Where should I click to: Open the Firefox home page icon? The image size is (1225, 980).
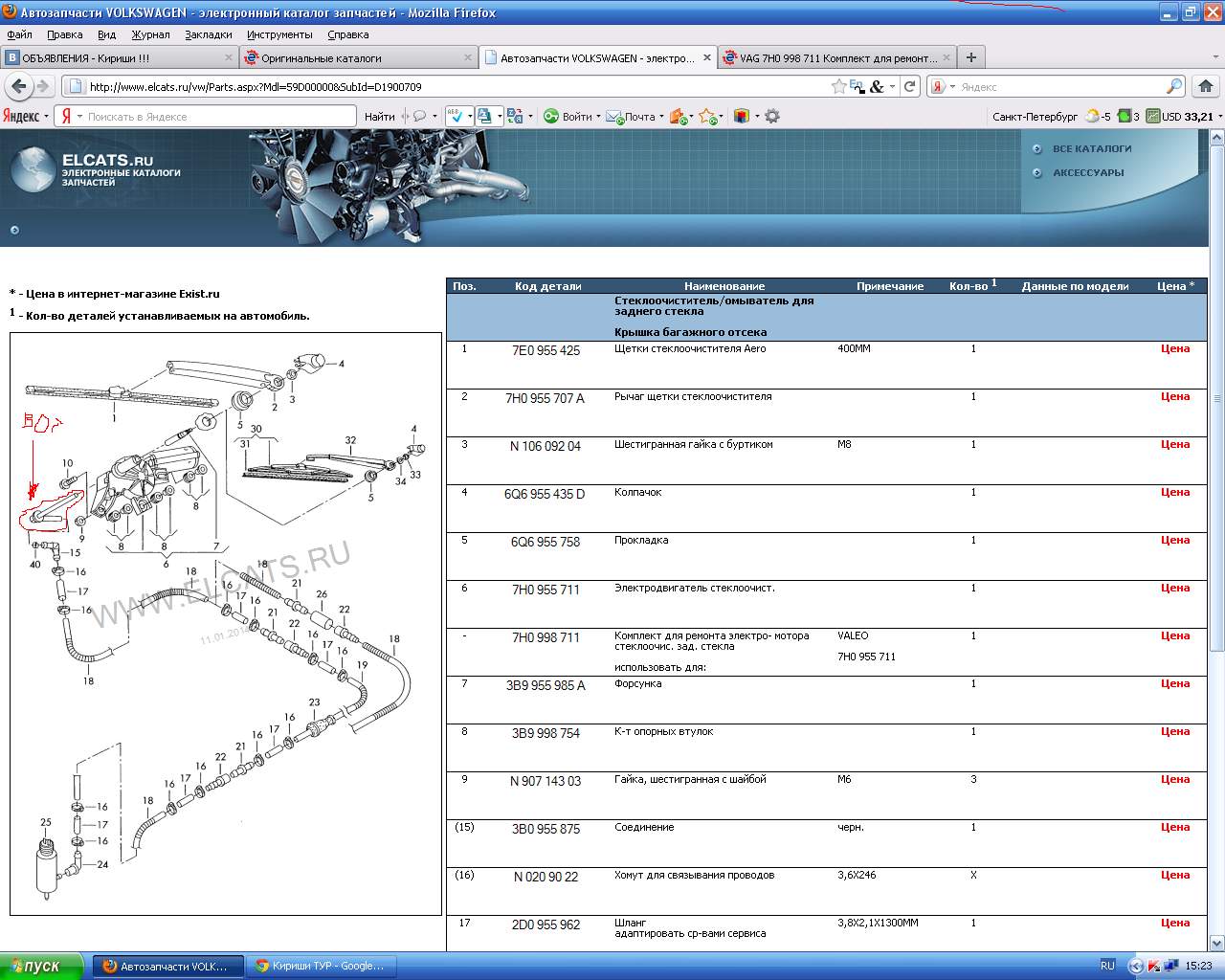tap(1206, 86)
